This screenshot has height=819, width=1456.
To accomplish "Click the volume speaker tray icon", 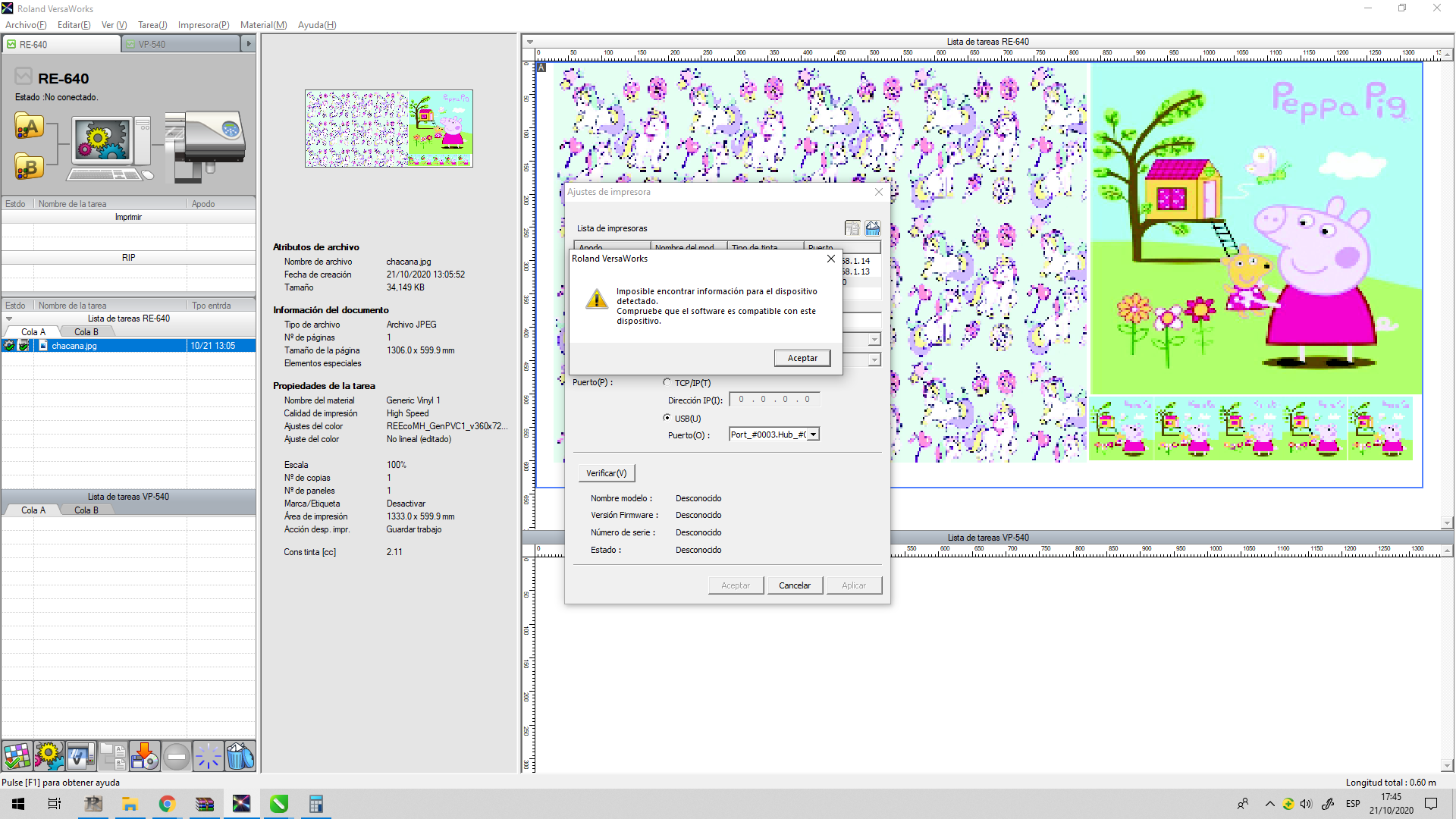I will pyautogui.click(x=1306, y=804).
